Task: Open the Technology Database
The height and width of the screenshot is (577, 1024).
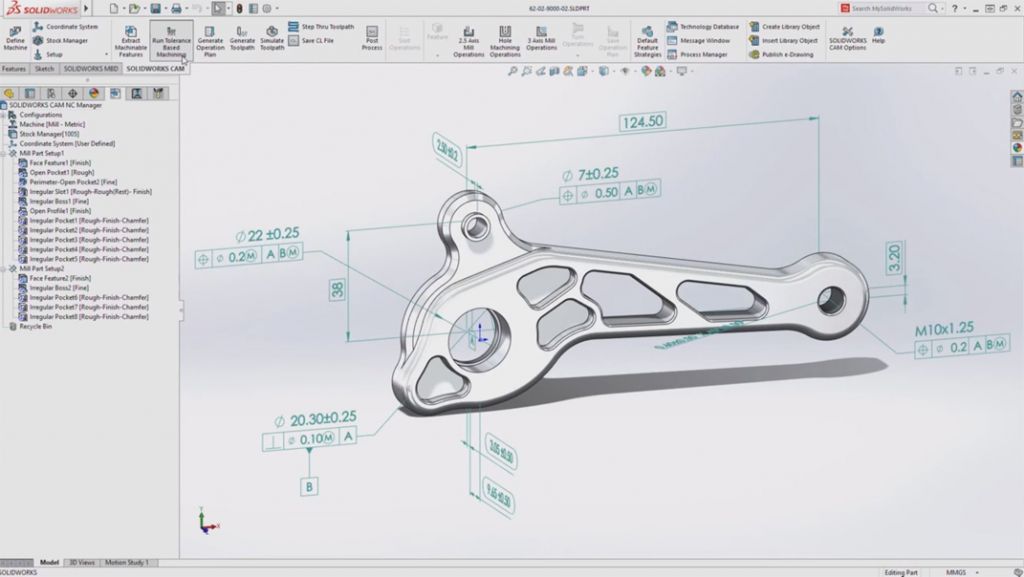Action: [708, 26]
